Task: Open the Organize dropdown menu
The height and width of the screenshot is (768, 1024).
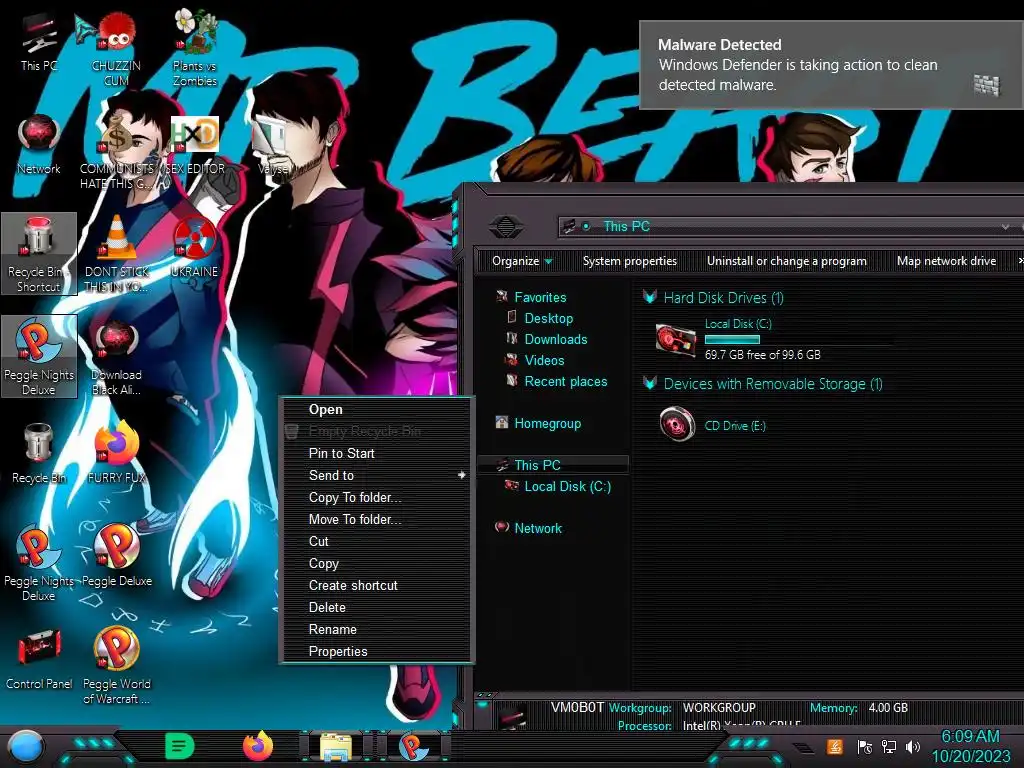Action: pyautogui.click(x=522, y=261)
